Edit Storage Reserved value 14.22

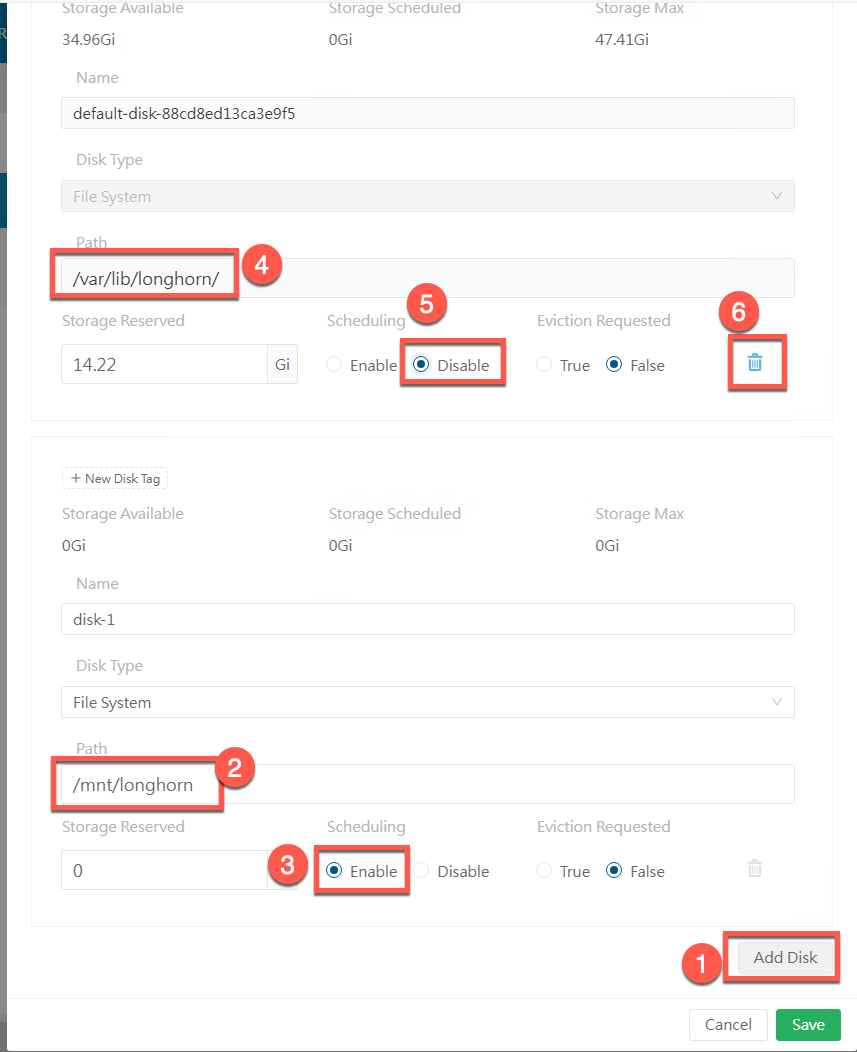tap(163, 365)
